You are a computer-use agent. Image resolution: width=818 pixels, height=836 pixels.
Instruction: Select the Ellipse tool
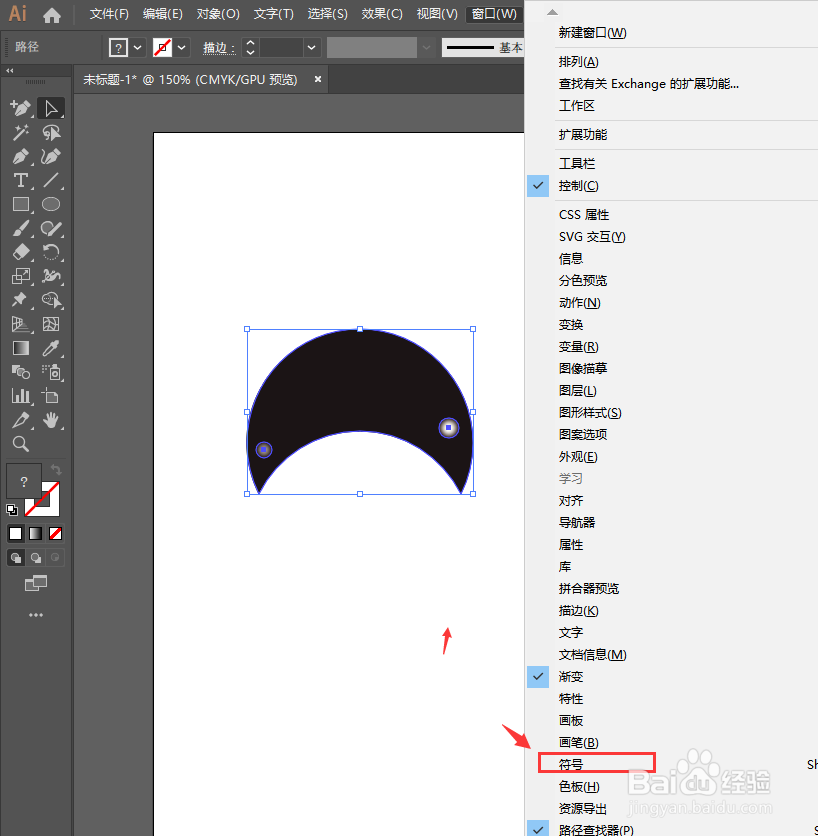(50, 204)
